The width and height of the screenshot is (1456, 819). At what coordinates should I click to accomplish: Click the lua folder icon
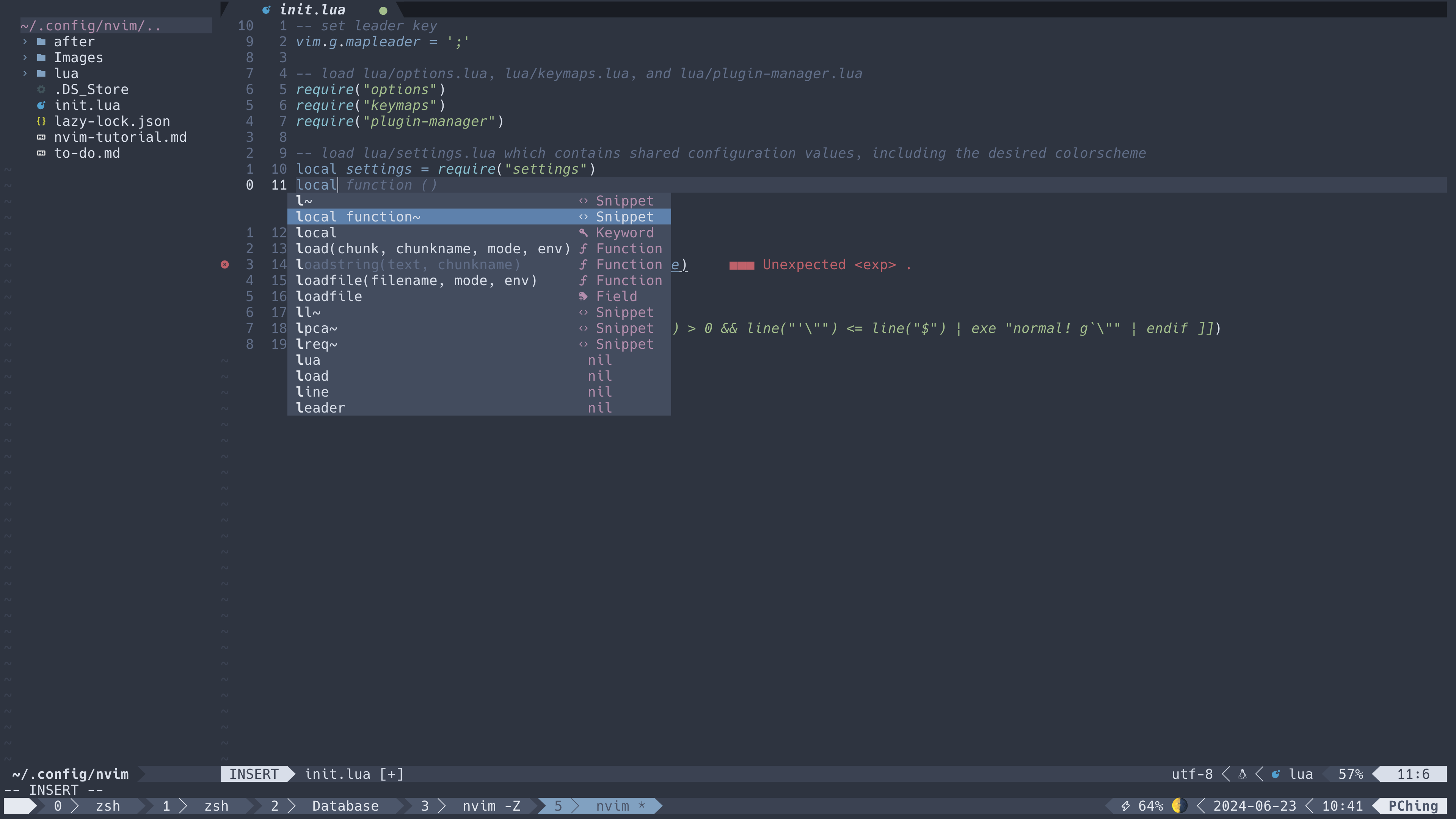pos(41,74)
